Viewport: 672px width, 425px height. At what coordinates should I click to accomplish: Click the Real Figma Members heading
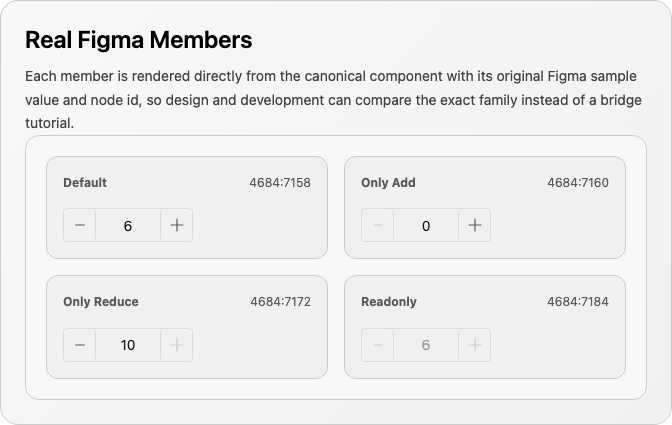(139, 40)
